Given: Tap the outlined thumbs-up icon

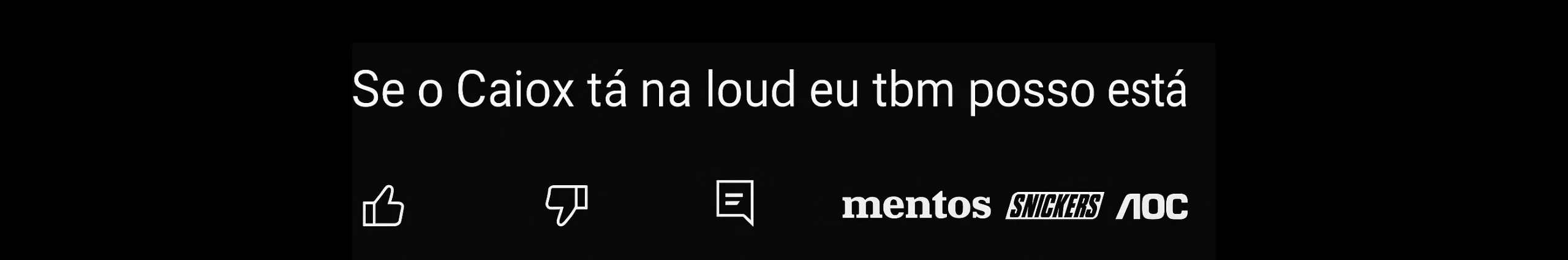Looking at the screenshot, I should [383, 205].
